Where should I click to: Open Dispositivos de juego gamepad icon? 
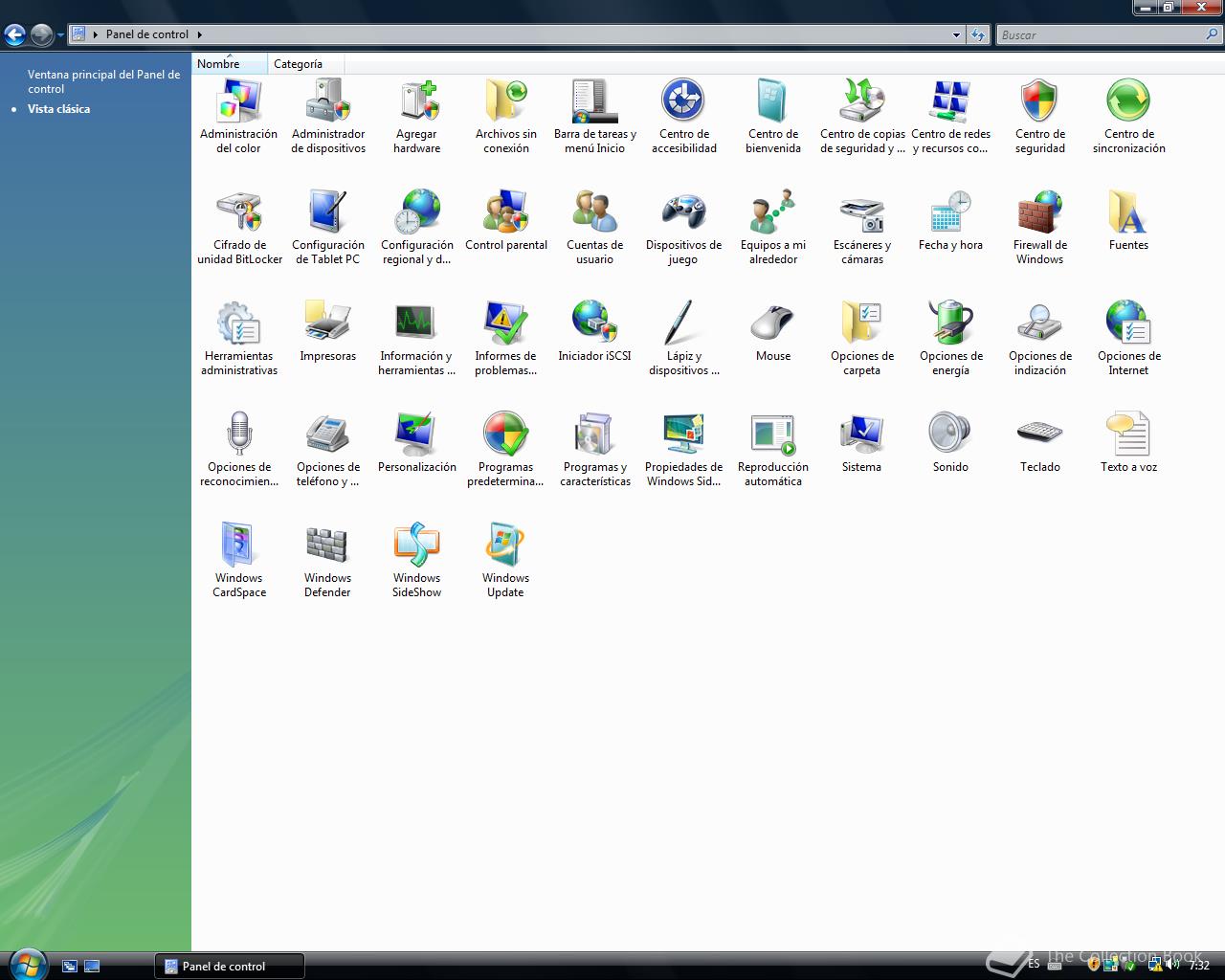(683, 211)
